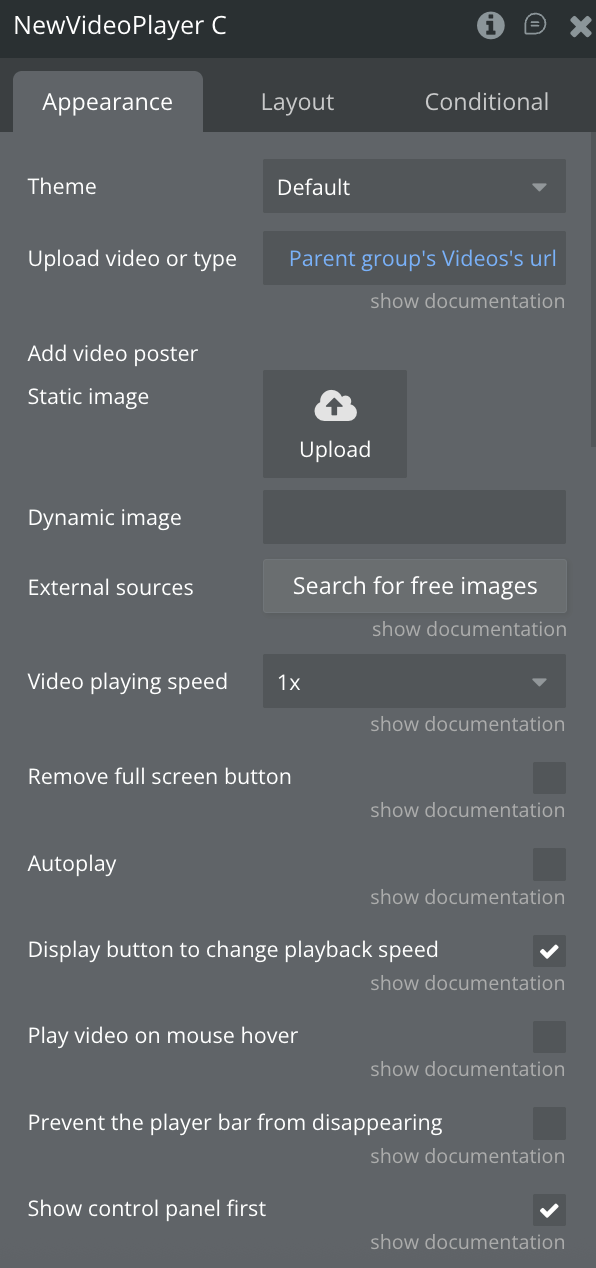Enable Play video on mouse hover
The width and height of the screenshot is (596, 1268).
tap(549, 1036)
